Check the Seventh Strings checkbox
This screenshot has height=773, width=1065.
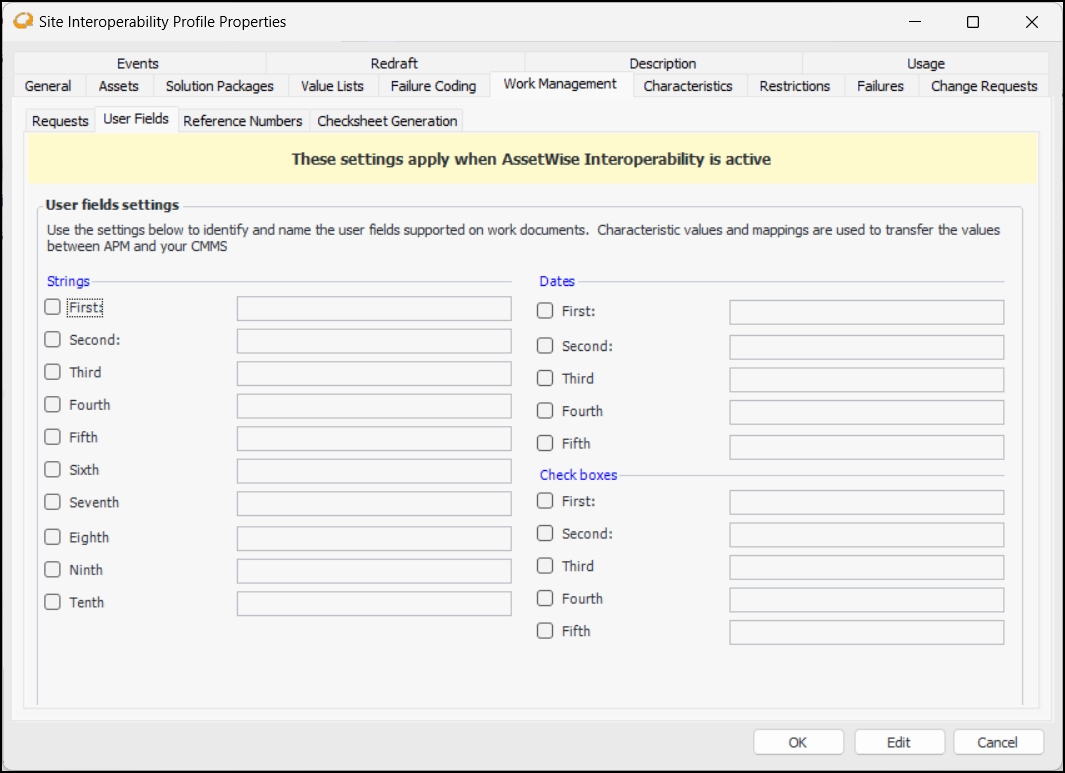(53, 502)
